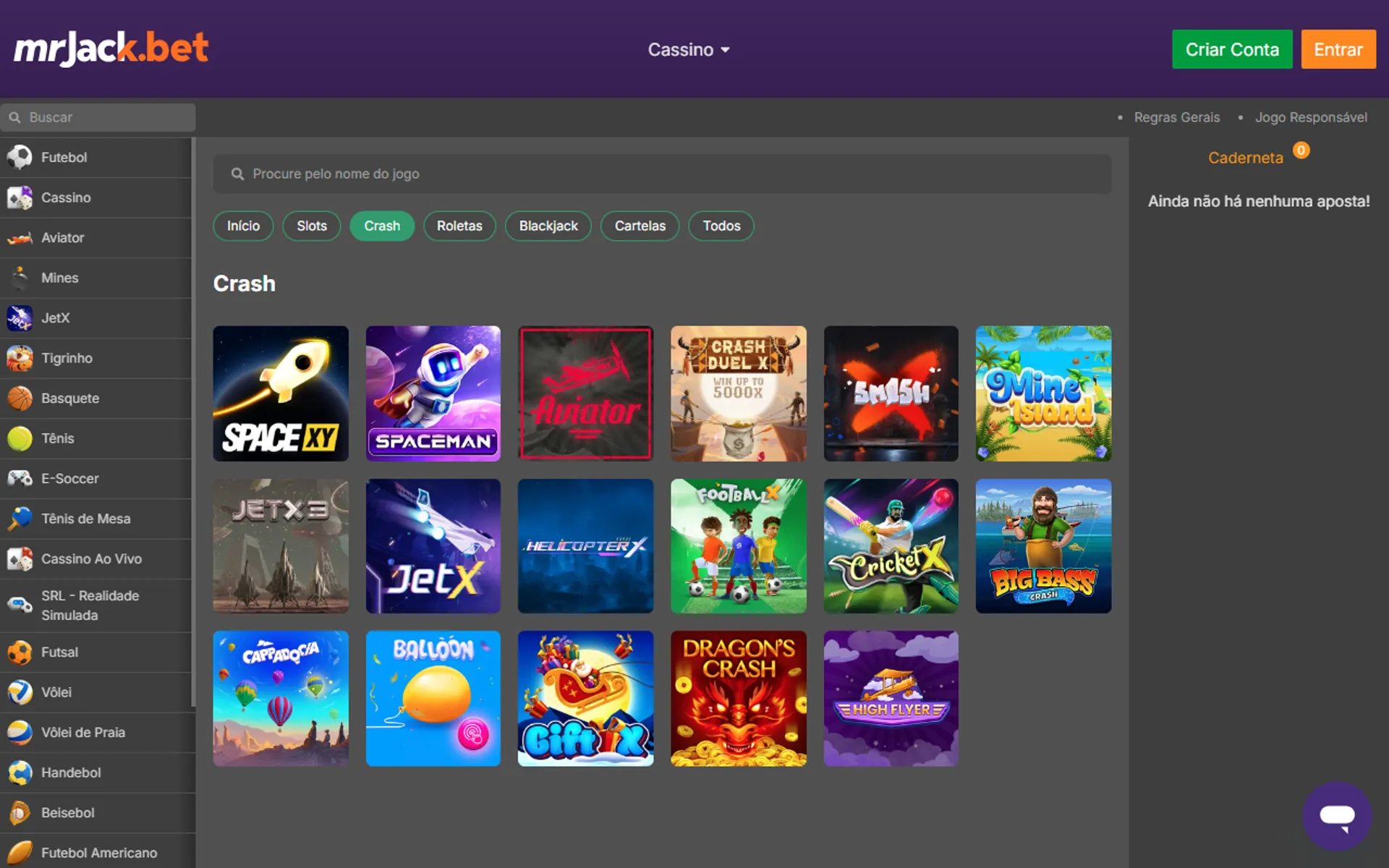This screenshot has height=868, width=1389.
Task: Click the Cassino Ao Vivo sidebar label
Action: [91, 558]
